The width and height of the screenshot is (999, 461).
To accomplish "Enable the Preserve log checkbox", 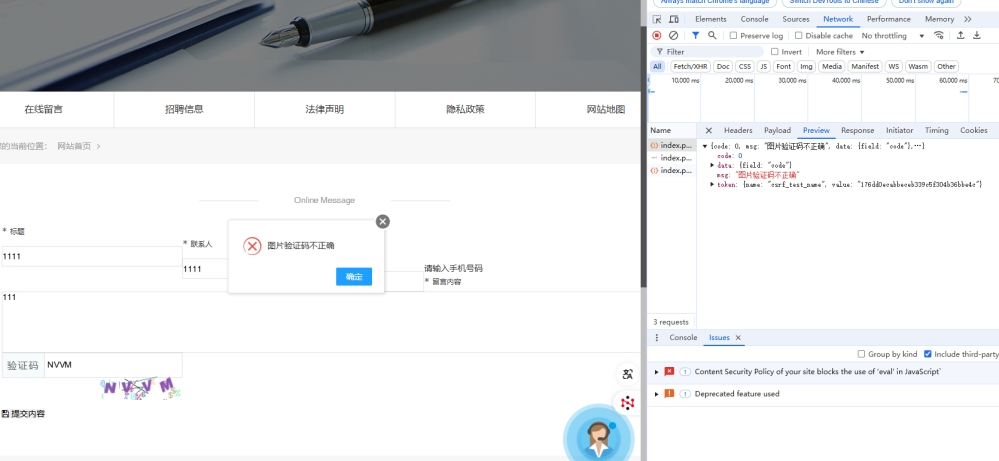I will (x=733, y=36).
